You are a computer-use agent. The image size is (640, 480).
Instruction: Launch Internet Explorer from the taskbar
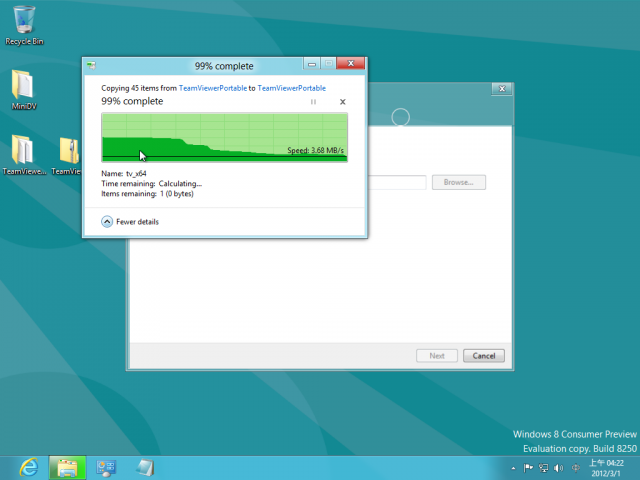(x=29, y=468)
